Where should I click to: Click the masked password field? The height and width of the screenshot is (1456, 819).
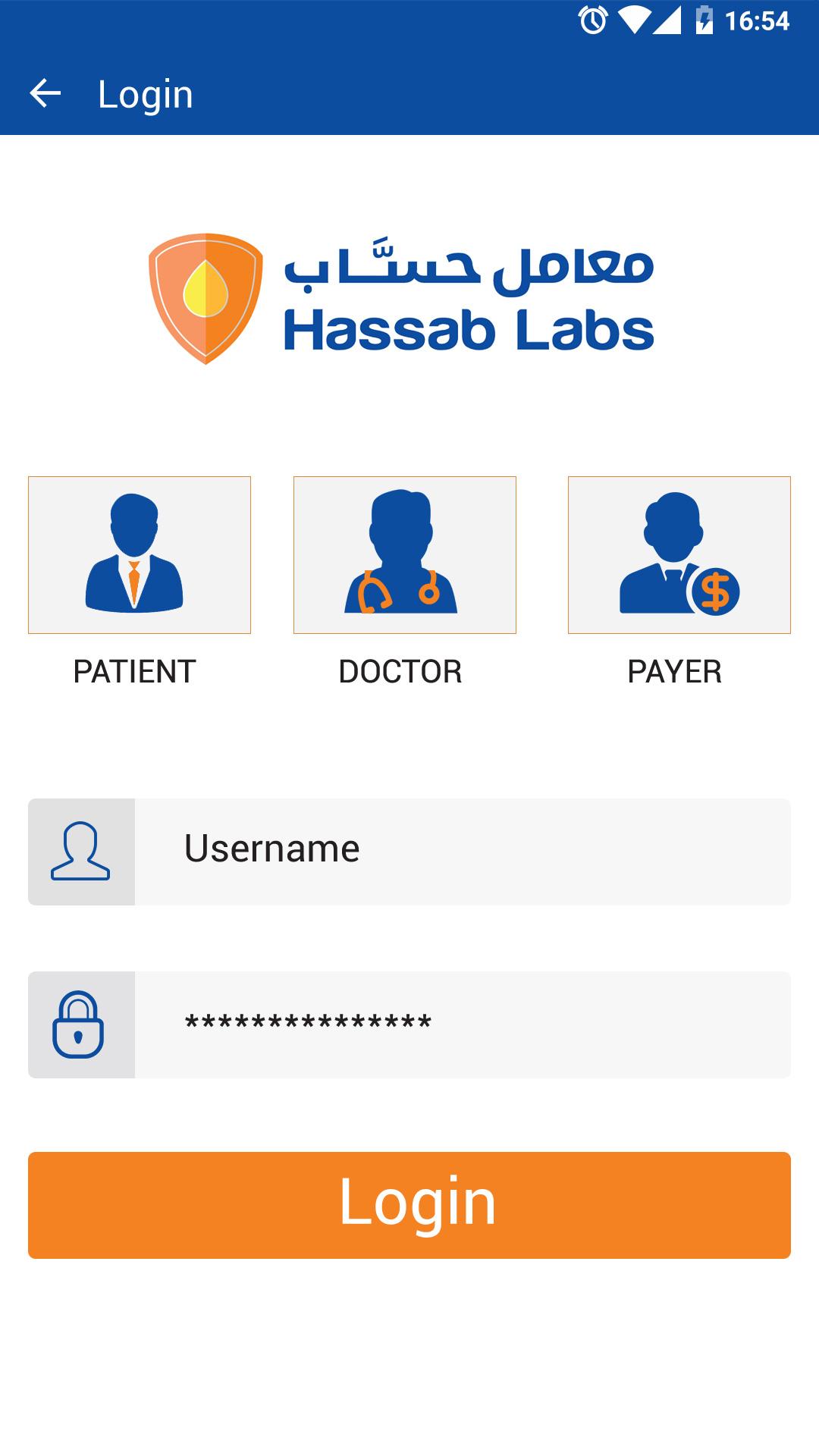point(455,1025)
